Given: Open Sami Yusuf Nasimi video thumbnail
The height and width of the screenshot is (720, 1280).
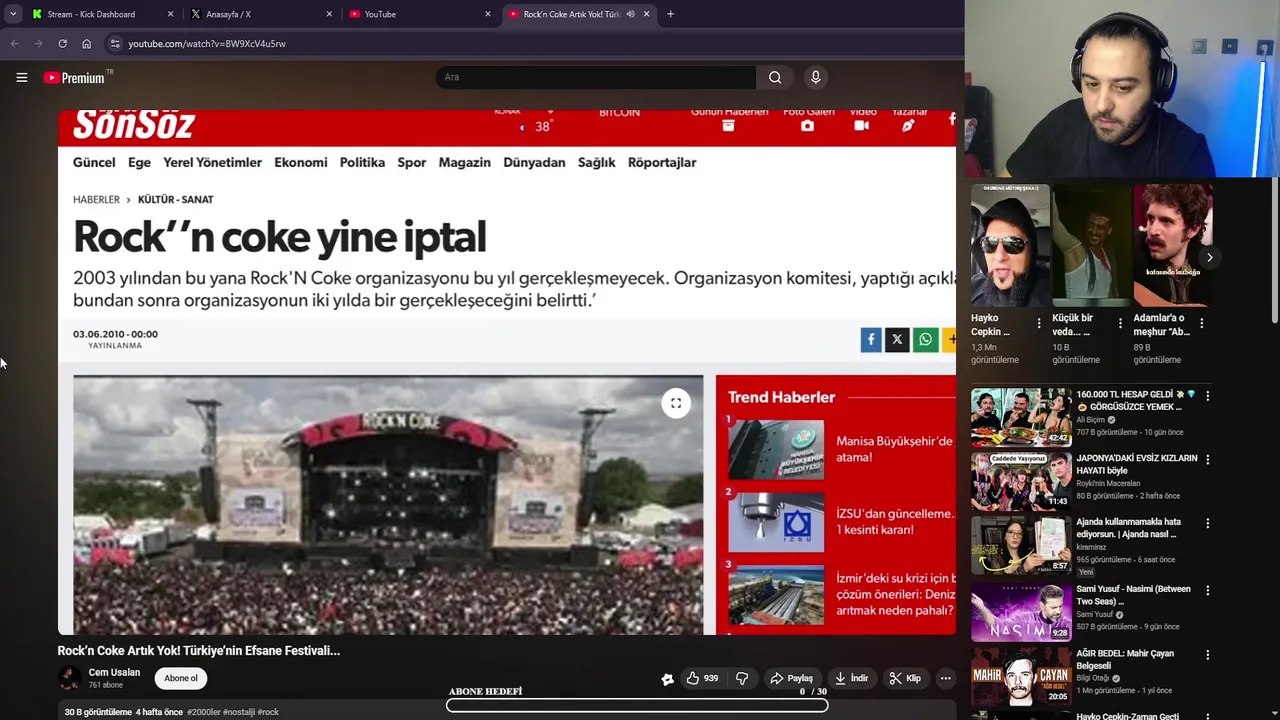Looking at the screenshot, I should pyautogui.click(x=1020, y=612).
